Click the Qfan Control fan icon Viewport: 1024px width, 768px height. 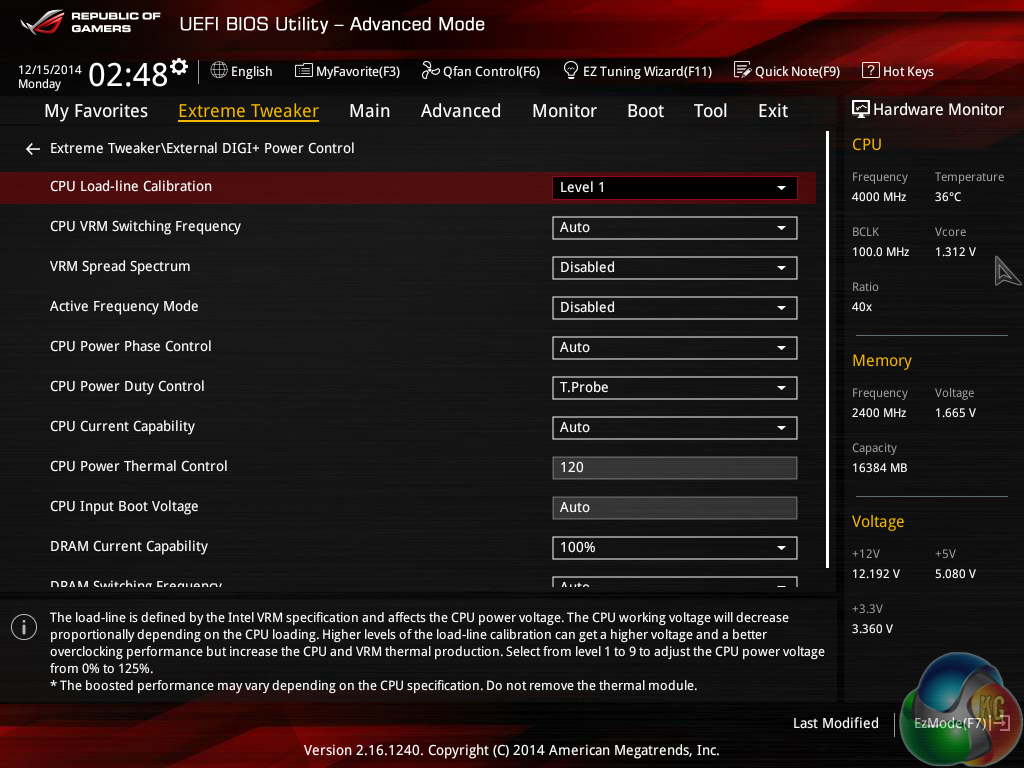(430, 70)
